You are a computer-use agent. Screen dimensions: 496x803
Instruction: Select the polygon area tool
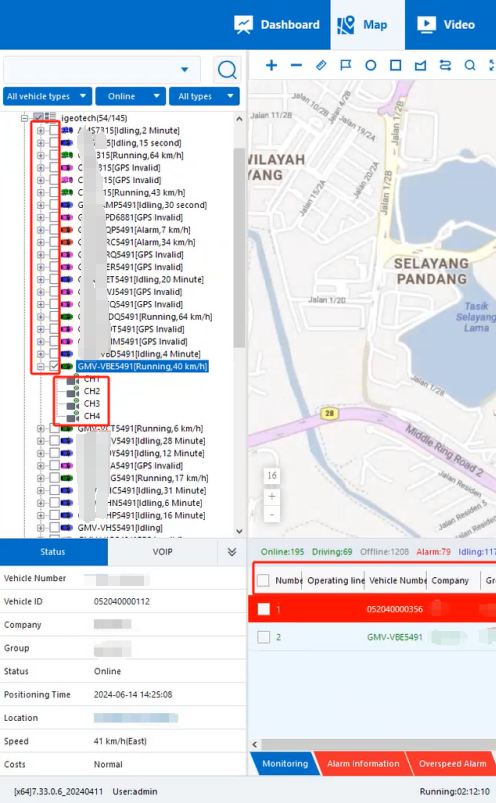pyautogui.click(x=420, y=65)
